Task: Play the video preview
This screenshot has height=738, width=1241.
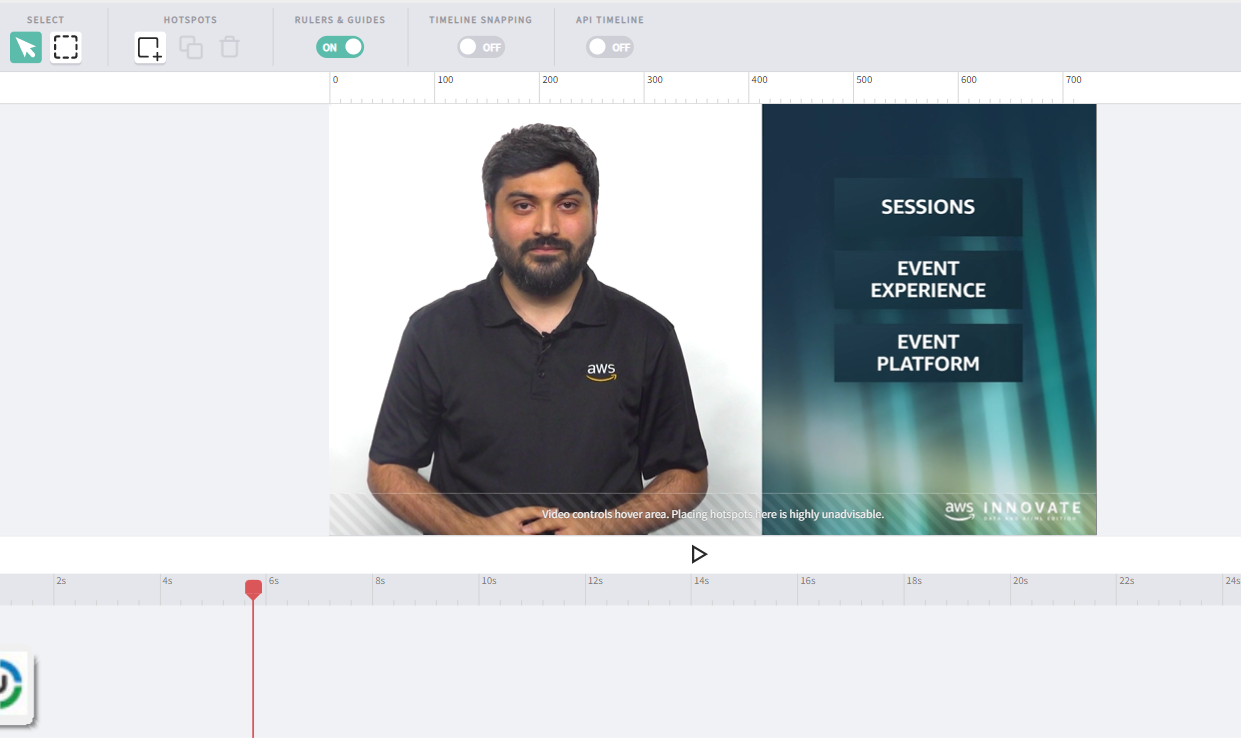Action: pos(699,554)
